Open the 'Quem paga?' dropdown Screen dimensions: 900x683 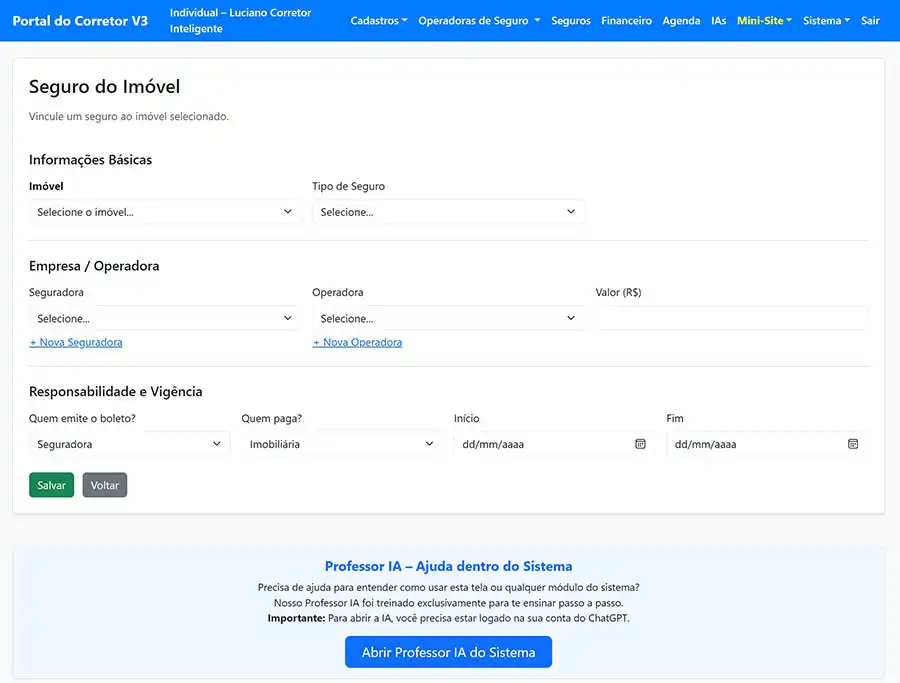point(341,443)
